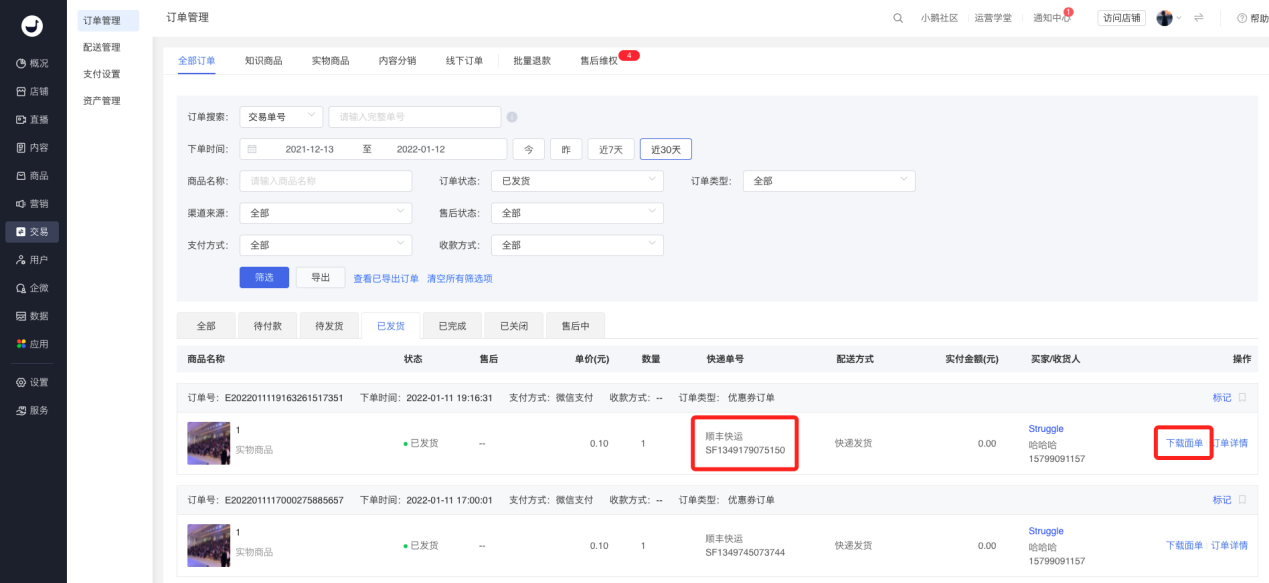Click the app logo in sidebar
Image resolution: width=1269 pixels, height=583 pixels.
pos(32,26)
